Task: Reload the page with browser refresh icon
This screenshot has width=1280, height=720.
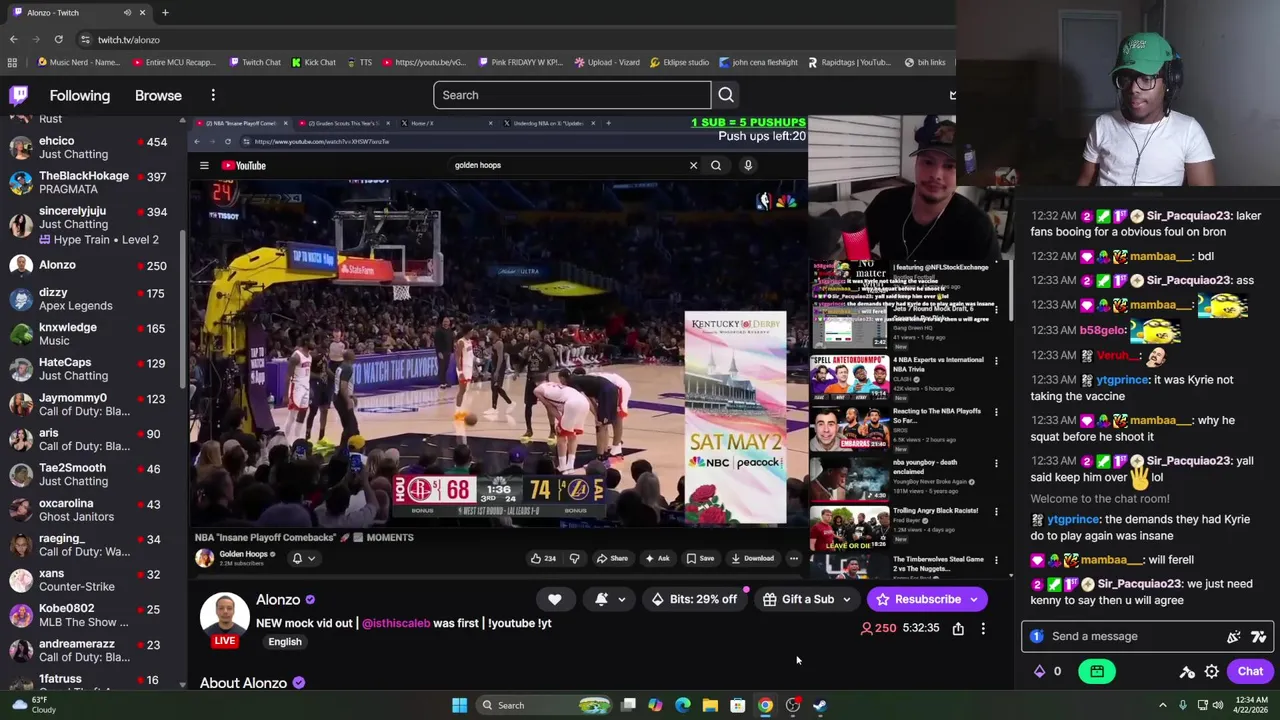Action: click(x=58, y=39)
